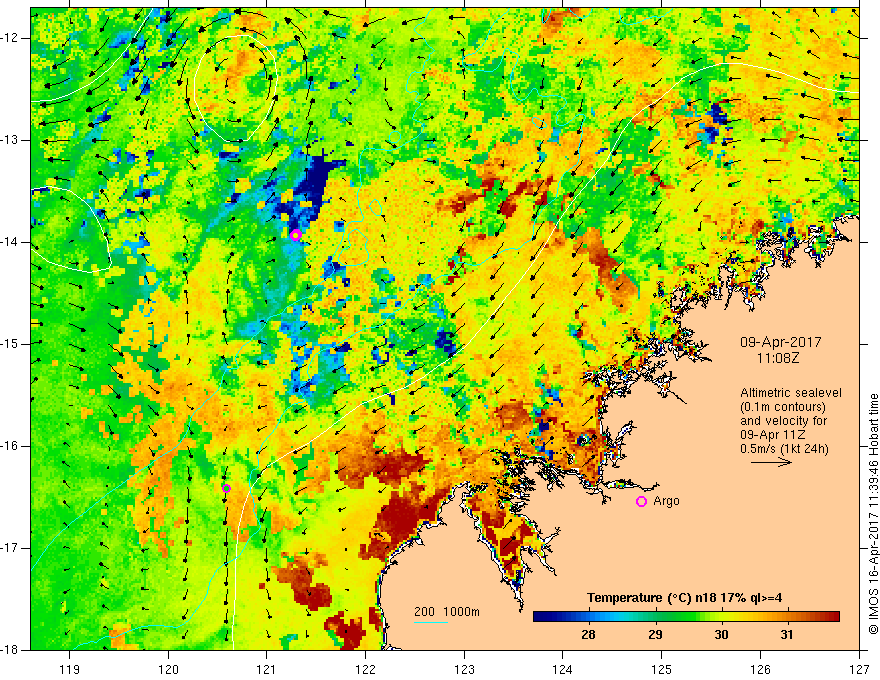
Task: Click the IMOS copyright timestamp text on right edge
Action: (873, 514)
